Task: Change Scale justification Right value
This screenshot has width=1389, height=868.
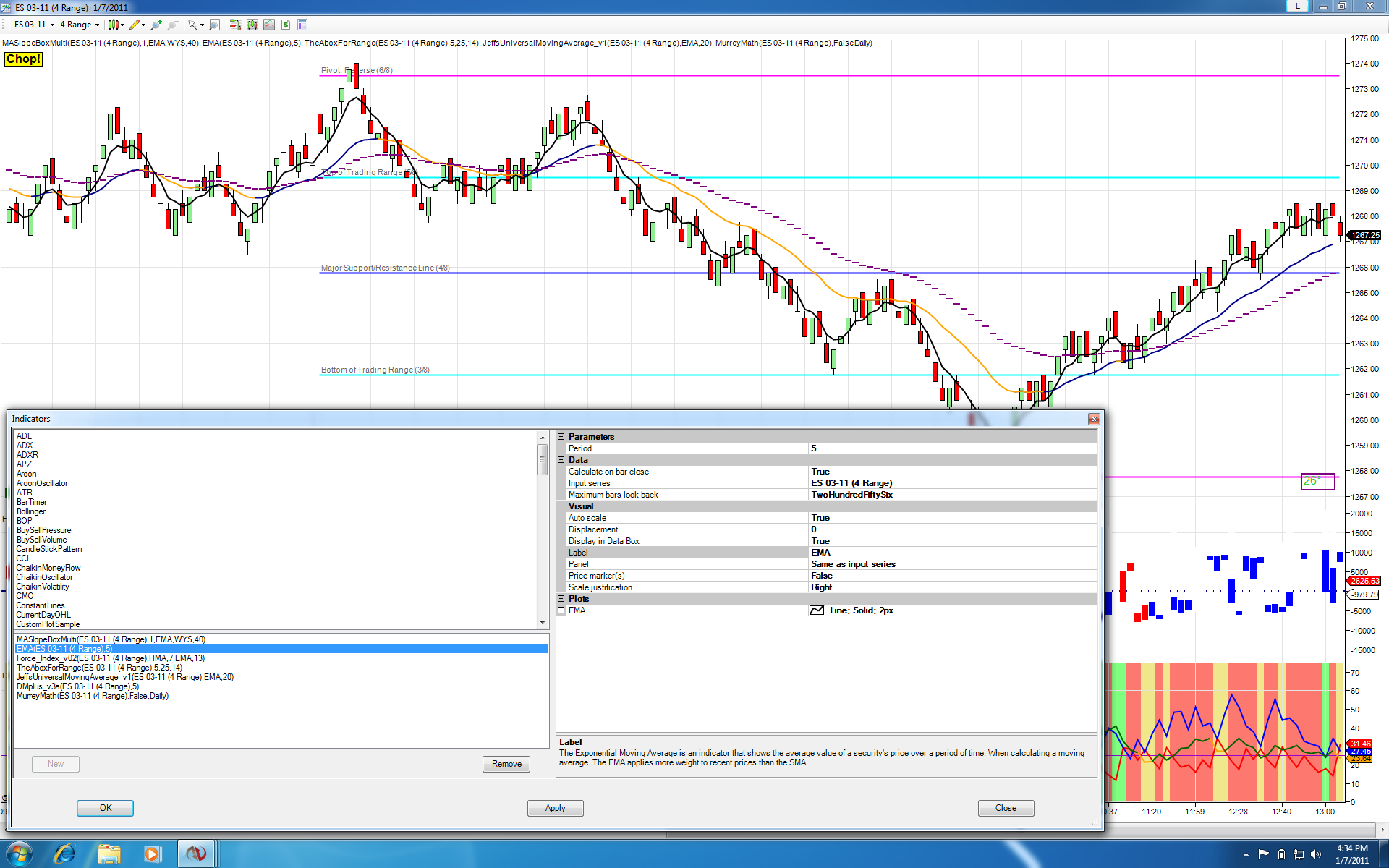Action: click(x=952, y=587)
